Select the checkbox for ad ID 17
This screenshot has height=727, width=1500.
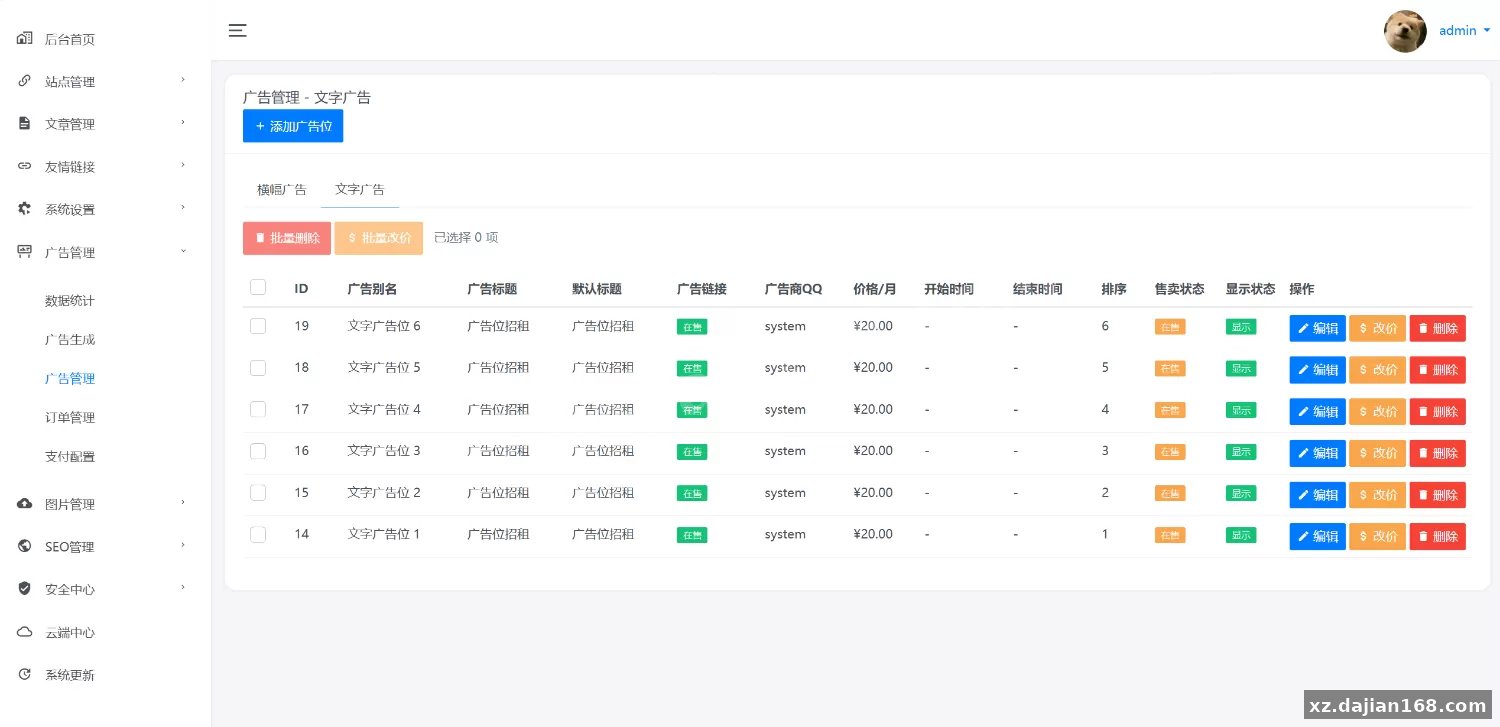(258, 409)
